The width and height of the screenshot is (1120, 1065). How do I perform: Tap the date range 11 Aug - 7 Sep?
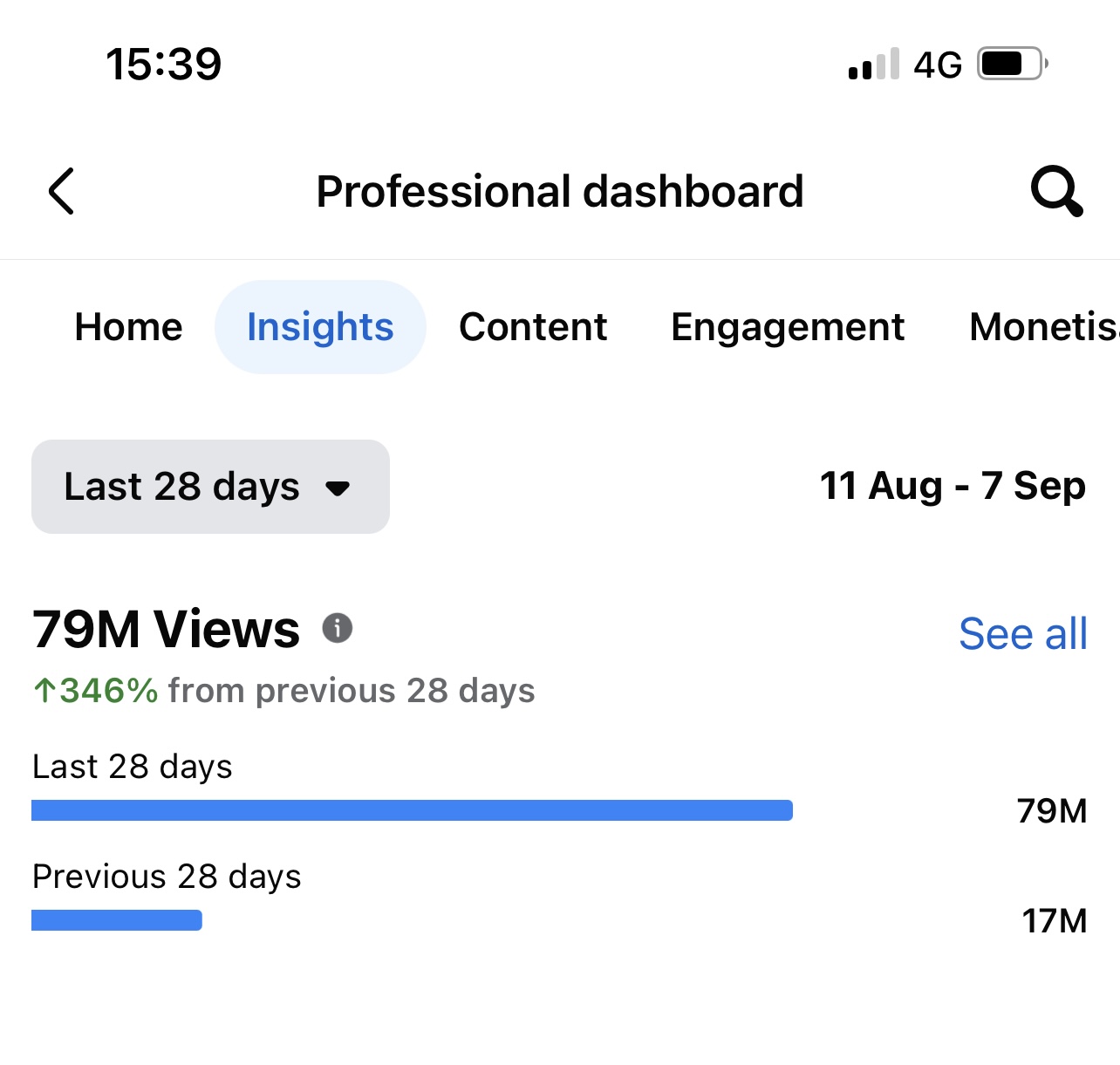(953, 486)
